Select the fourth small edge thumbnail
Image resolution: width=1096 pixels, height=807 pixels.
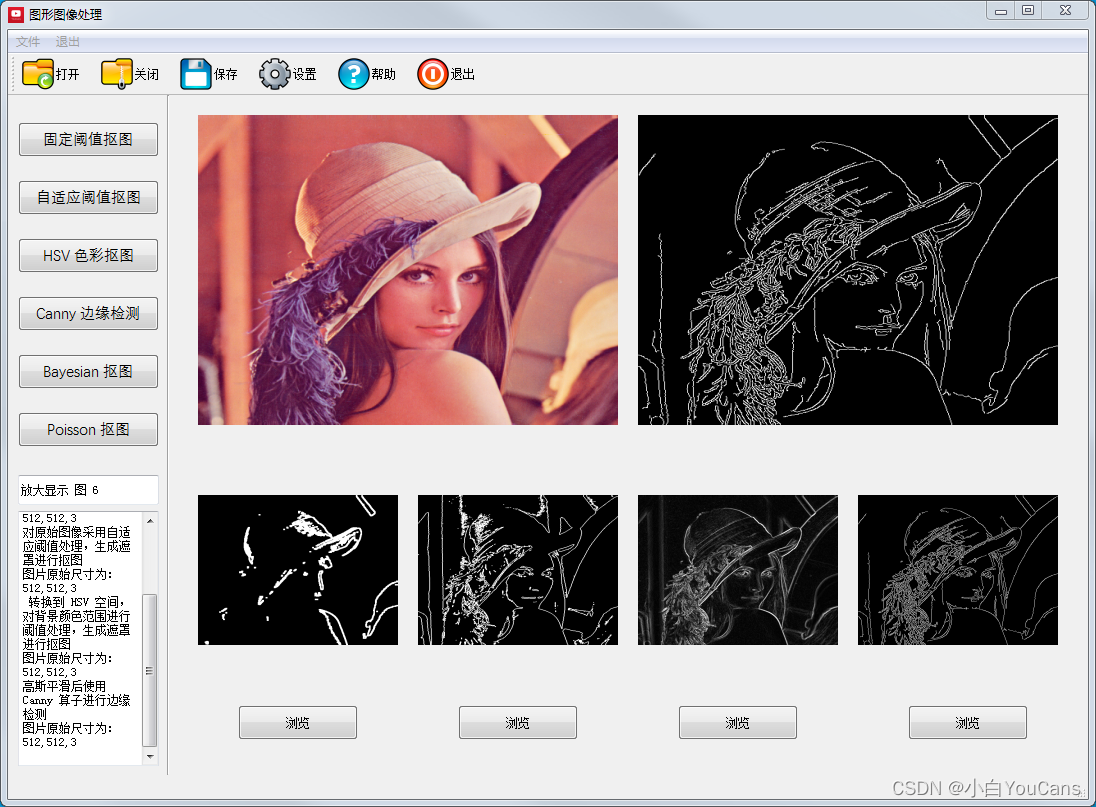click(x=958, y=570)
